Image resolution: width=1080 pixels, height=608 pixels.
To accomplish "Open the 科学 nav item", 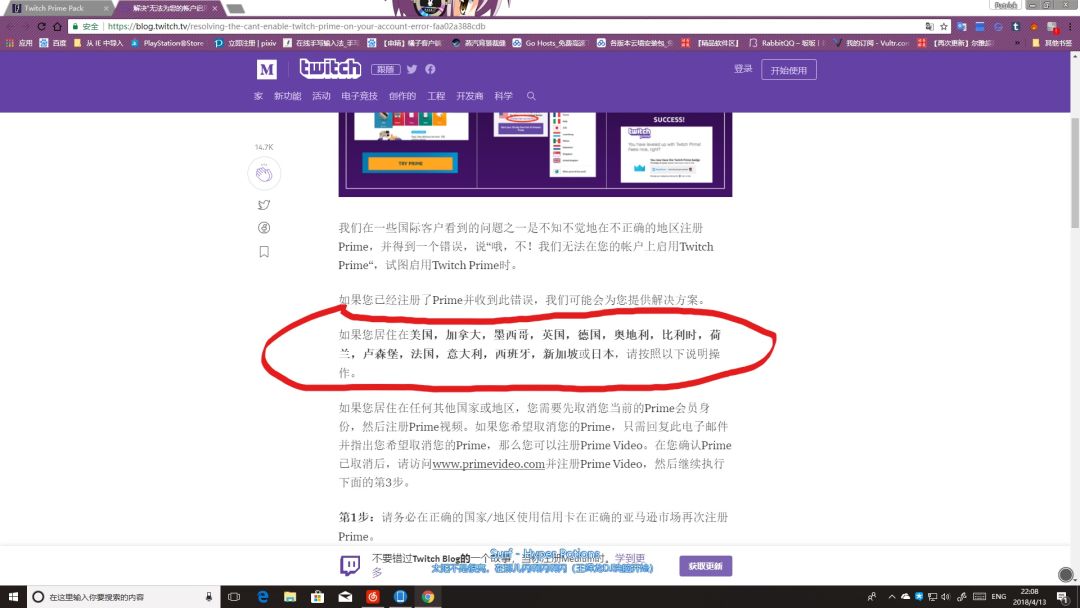I will coord(503,96).
